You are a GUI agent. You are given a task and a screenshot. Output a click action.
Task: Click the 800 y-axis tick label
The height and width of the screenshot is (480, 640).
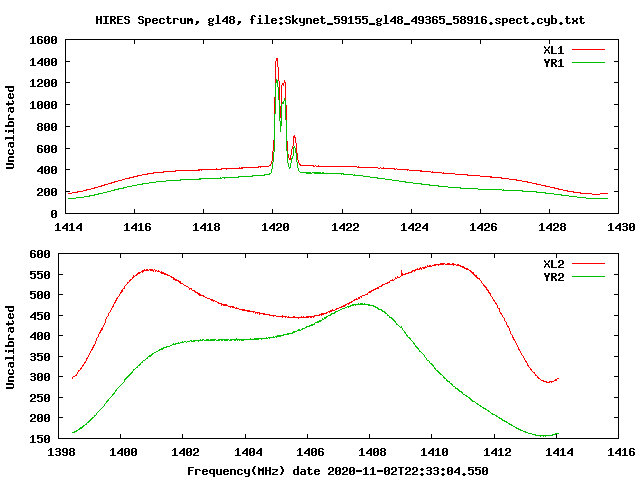[47, 127]
